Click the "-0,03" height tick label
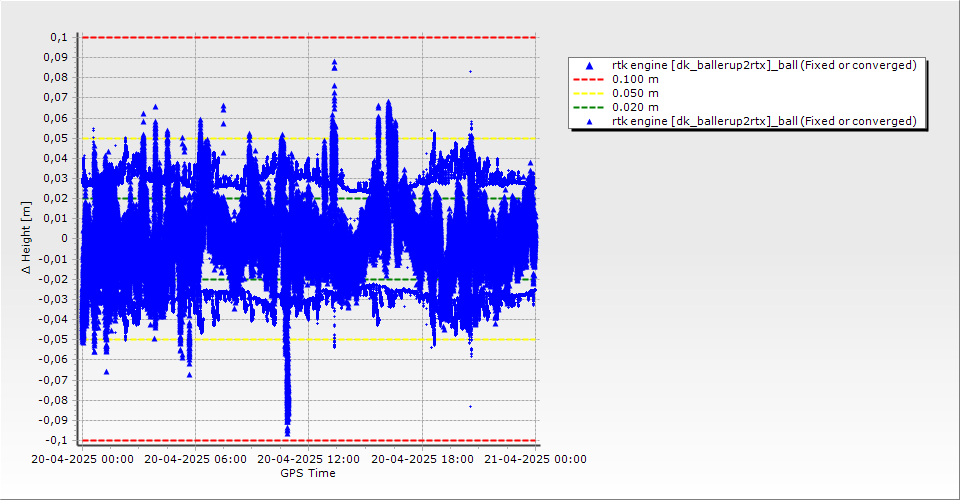Image resolution: width=960 pixels, height=500 pixels. pos(54,299)
